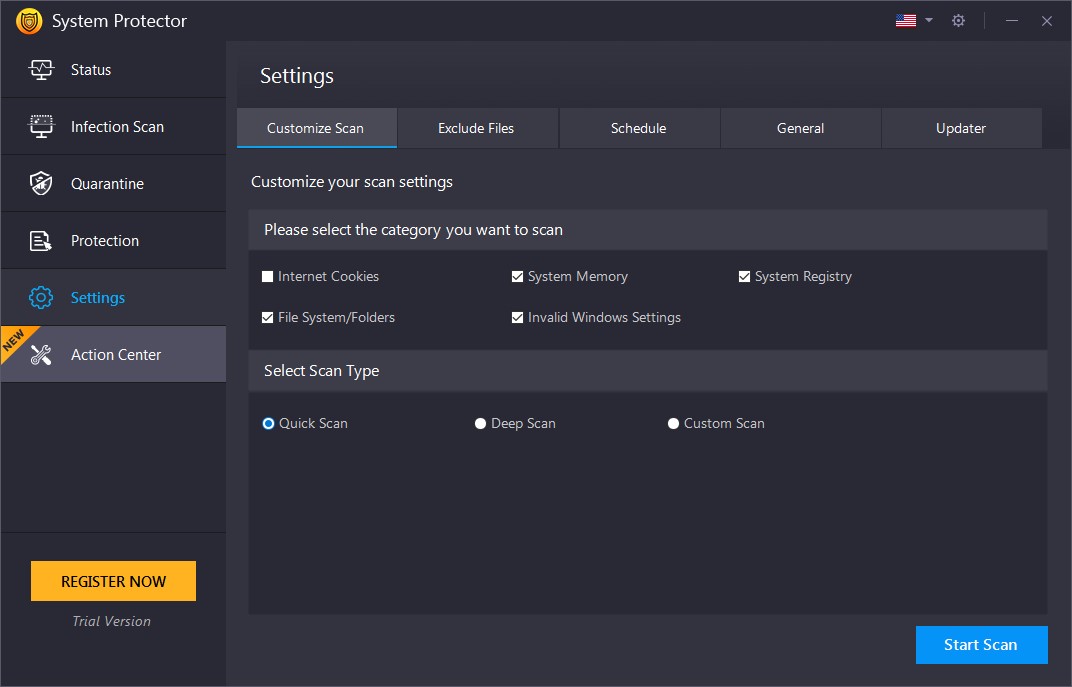The image size is (1072, 687).
Task: Choose Custom Scan option
Action: click(x=673, y=423)
